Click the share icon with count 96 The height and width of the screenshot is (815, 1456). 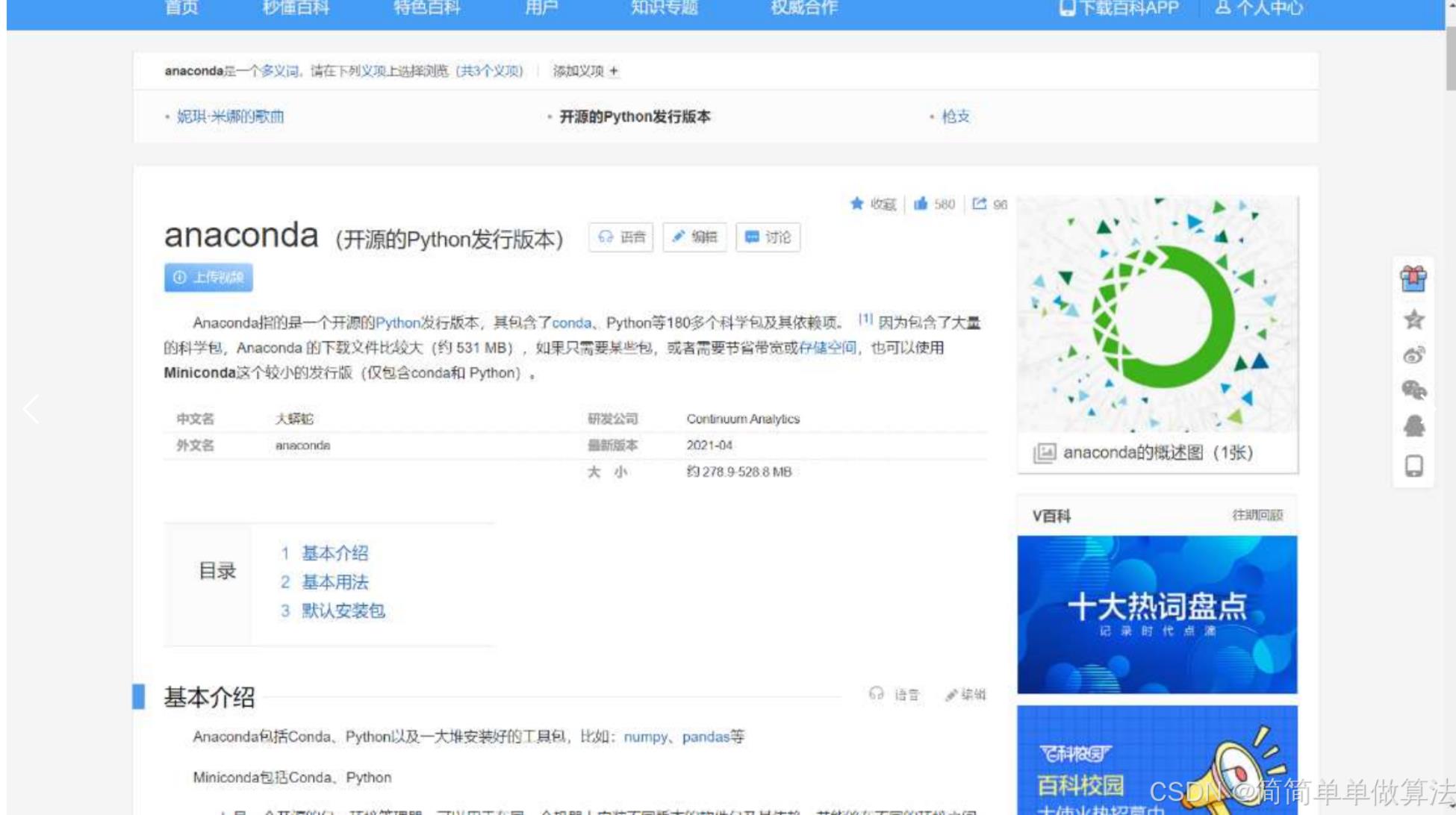click(979, 204)
